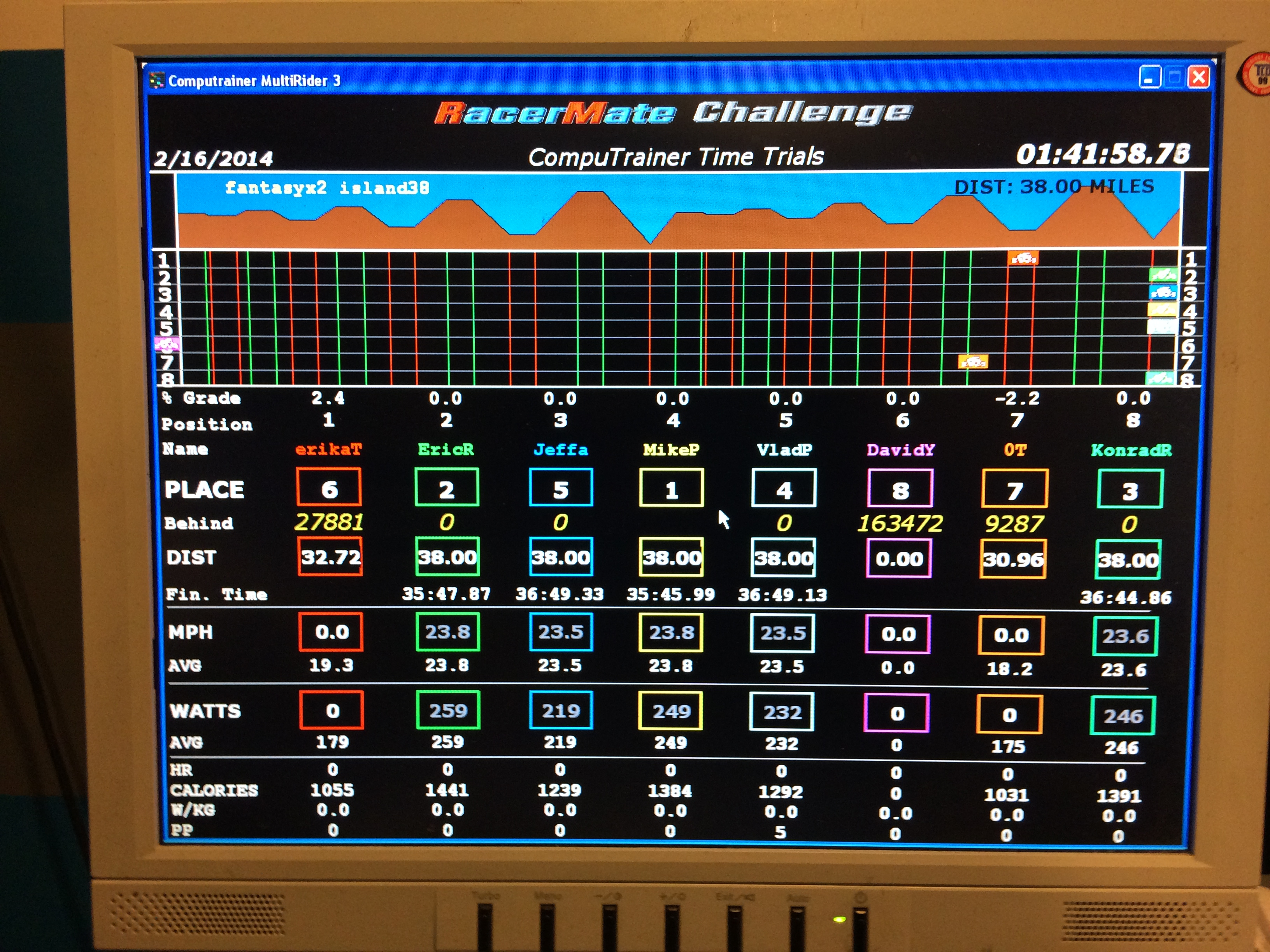Click the elapsed race timer
This screenshot has height=952, width=1270.
click(x=1103, y=154)
